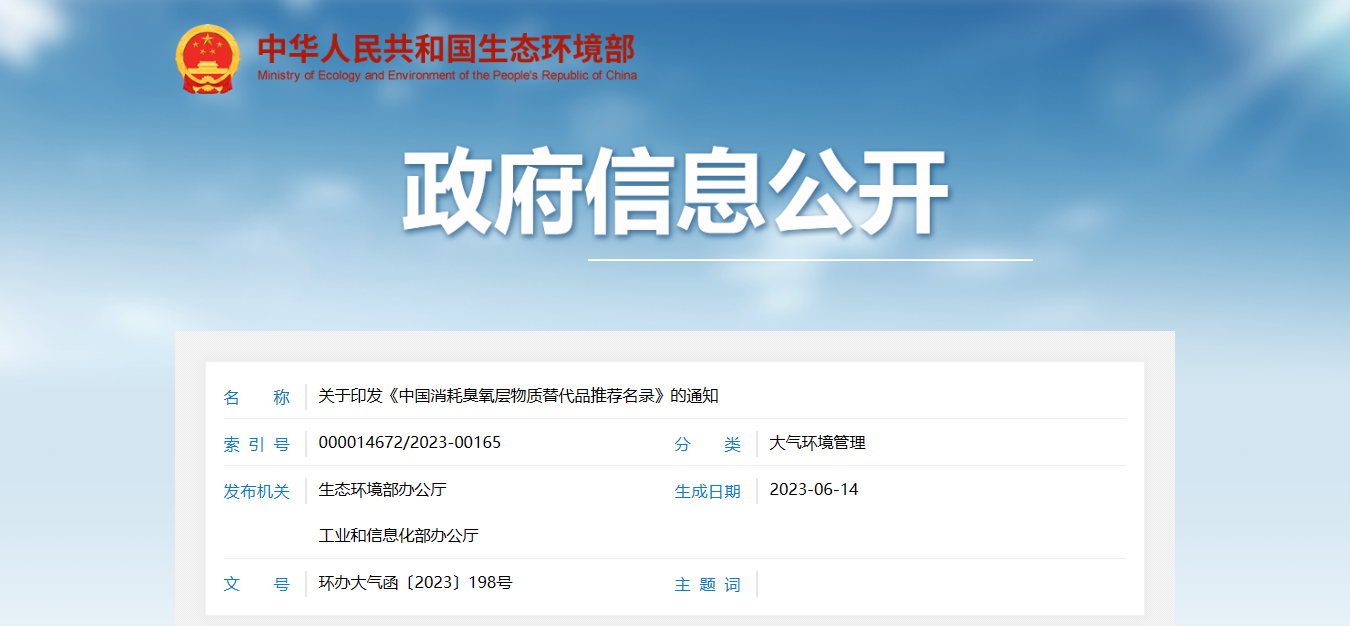Click the national emblem logo
The height and width of the screenshot is (626, 1350).
[x=207, y=59]
